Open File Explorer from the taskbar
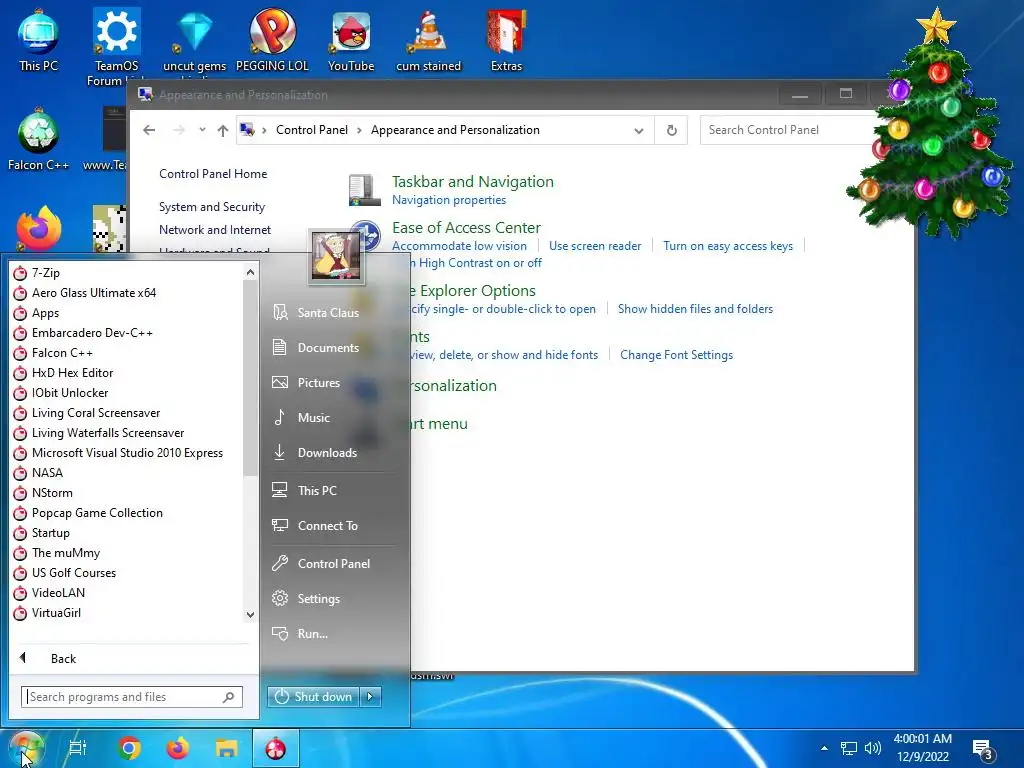 [x=227, y=748]
